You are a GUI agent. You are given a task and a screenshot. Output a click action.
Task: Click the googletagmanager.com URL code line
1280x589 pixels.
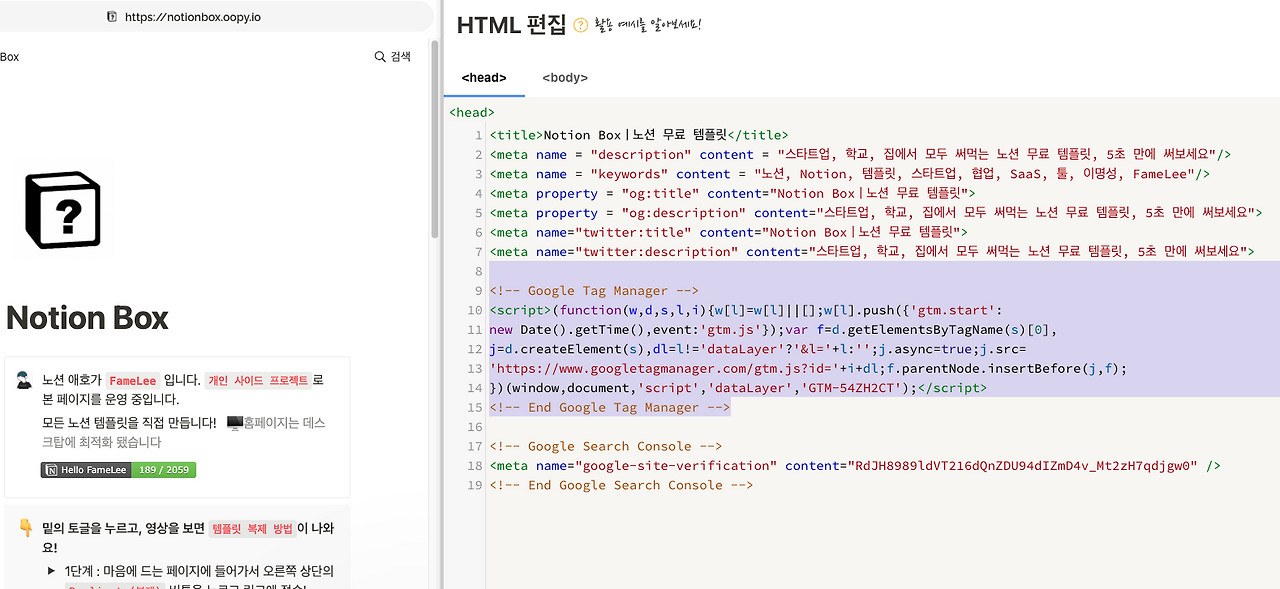coord(808,369)
